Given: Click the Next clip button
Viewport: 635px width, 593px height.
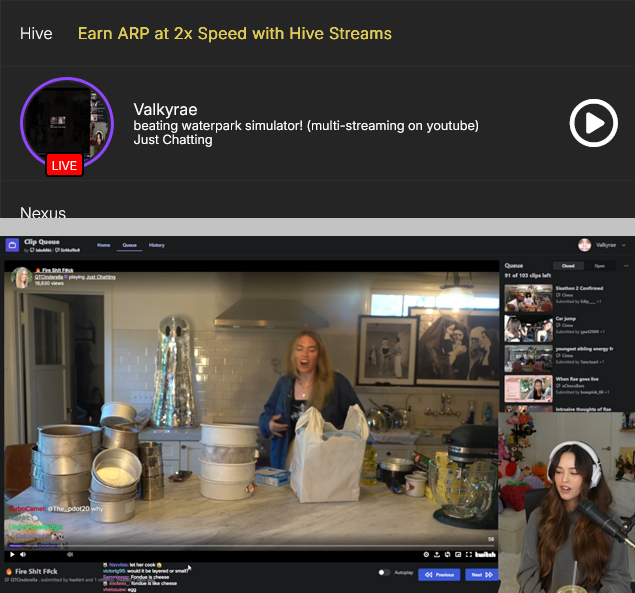Looking at the screenshot, I should 480,575.
